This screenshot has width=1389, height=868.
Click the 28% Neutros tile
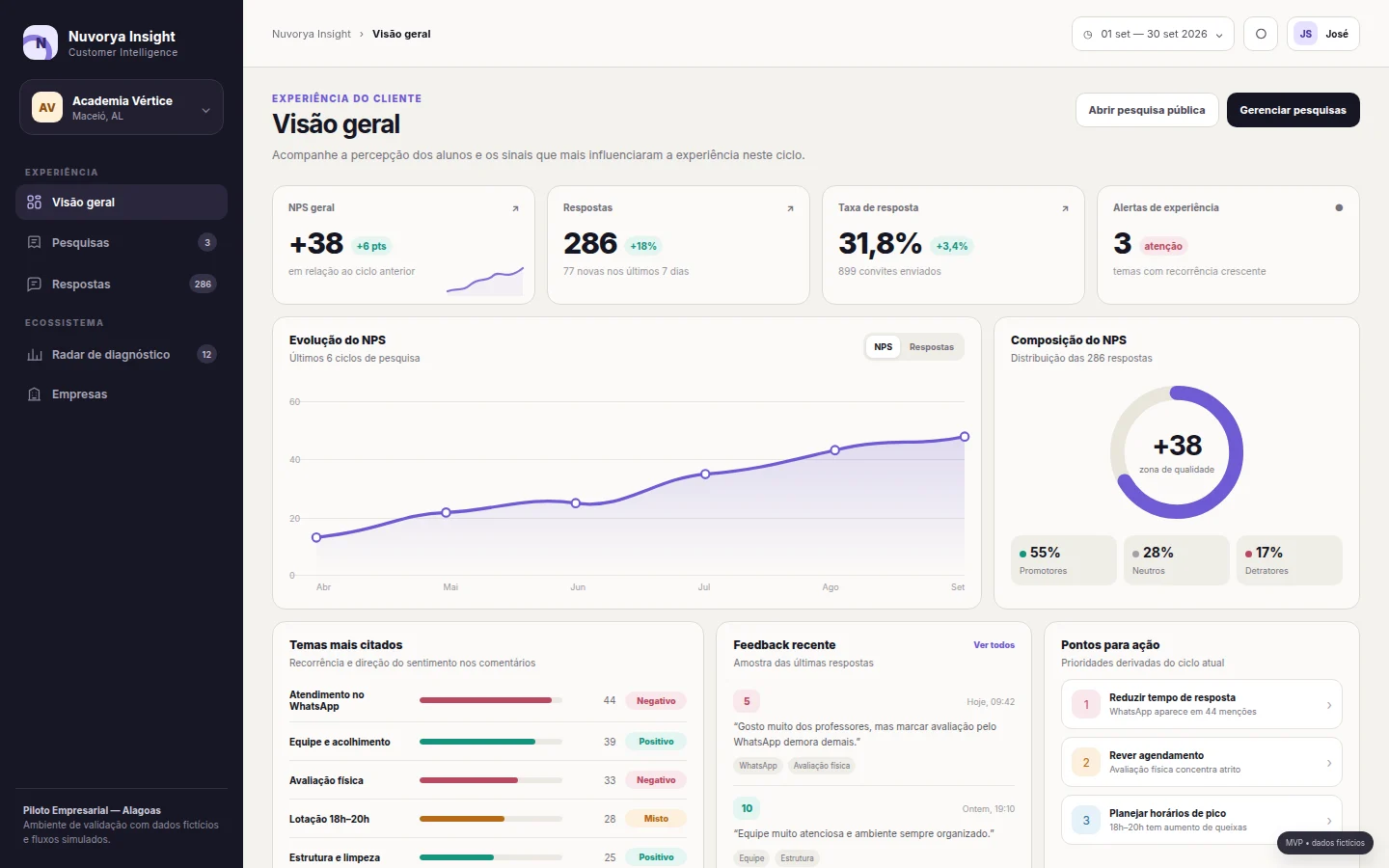click(x=1177, y=560)
